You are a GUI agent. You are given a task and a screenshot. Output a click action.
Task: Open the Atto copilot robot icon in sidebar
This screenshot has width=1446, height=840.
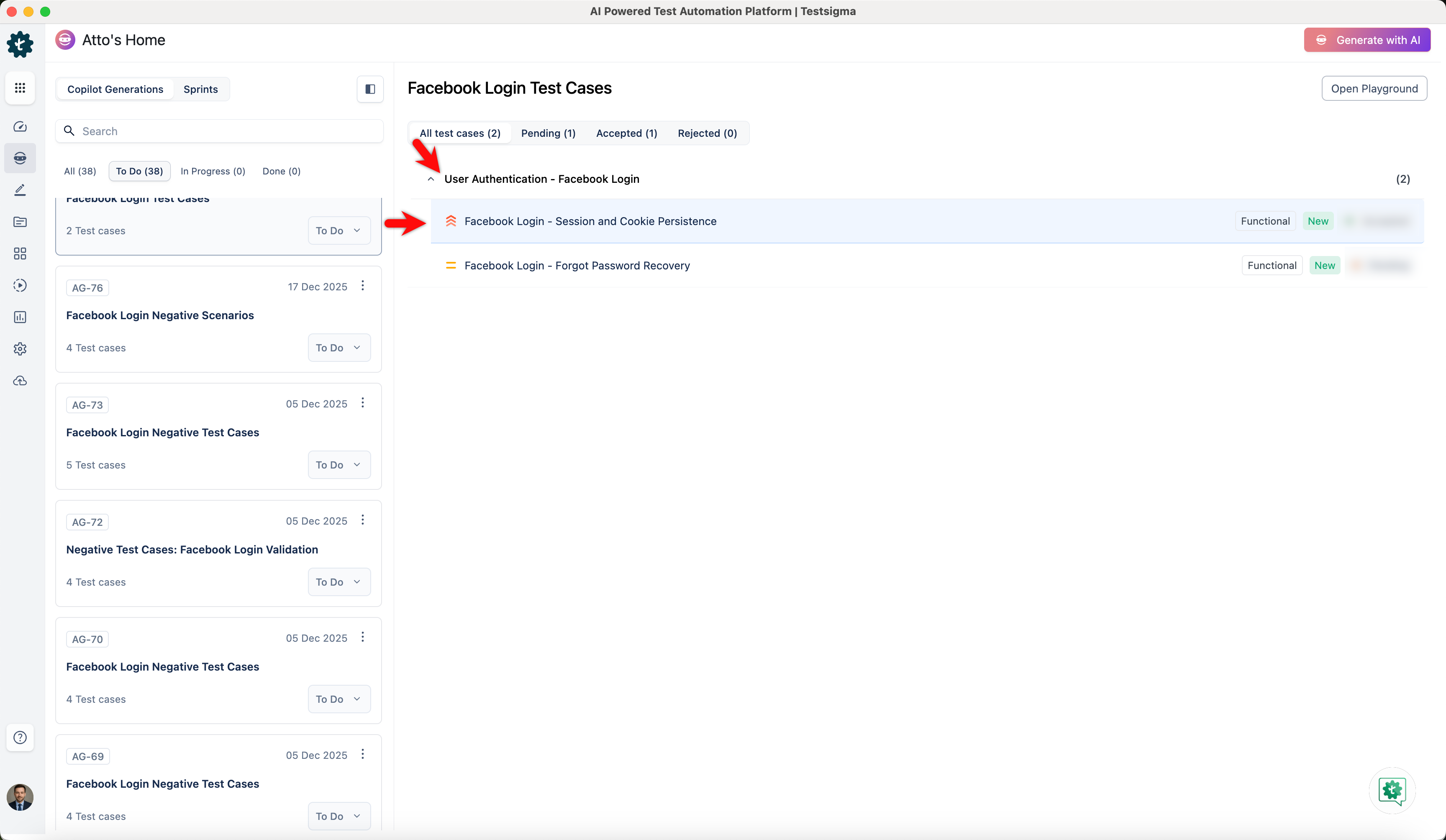[20, 159]
